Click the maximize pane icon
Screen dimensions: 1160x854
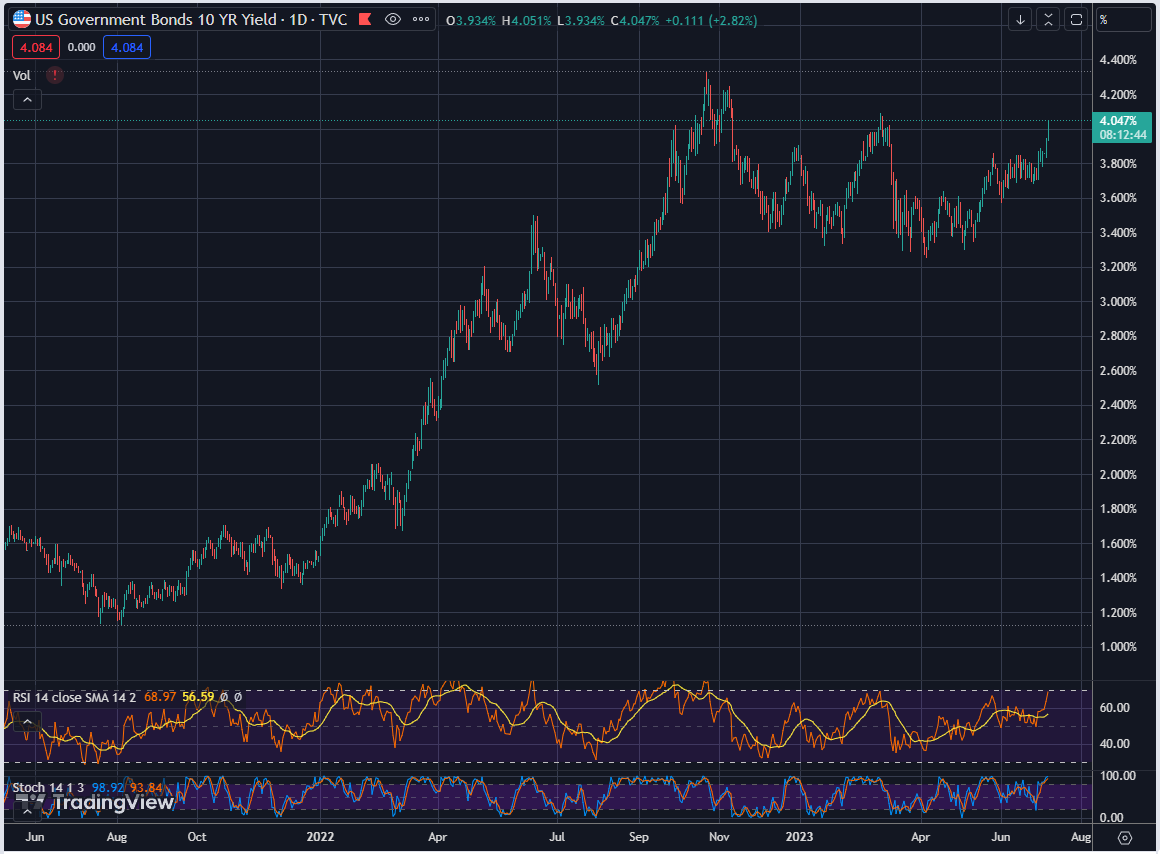(1076, 20)
